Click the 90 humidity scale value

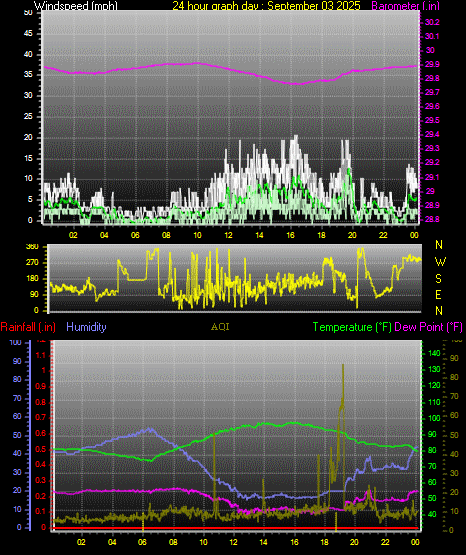pyautogui.click(x=17, y=361)
